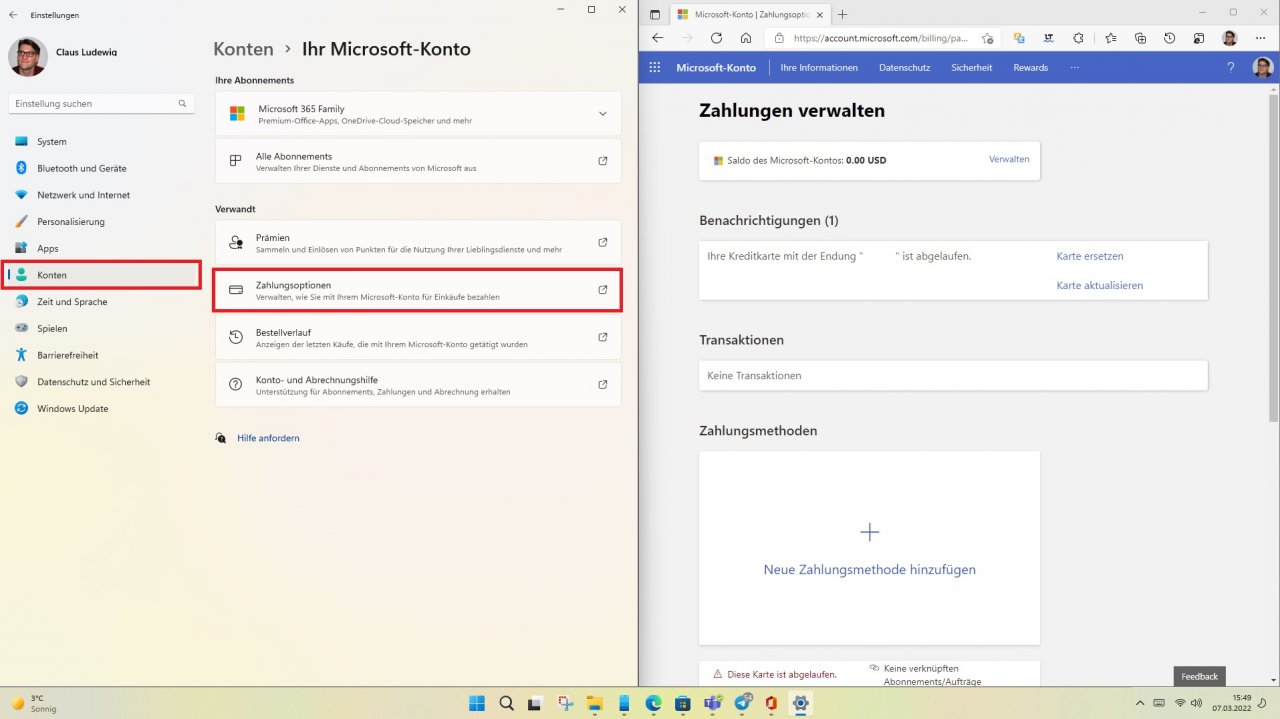
Task: Open Datenschutz tab in Microsoft-Konto header
Action: (904, 68)
